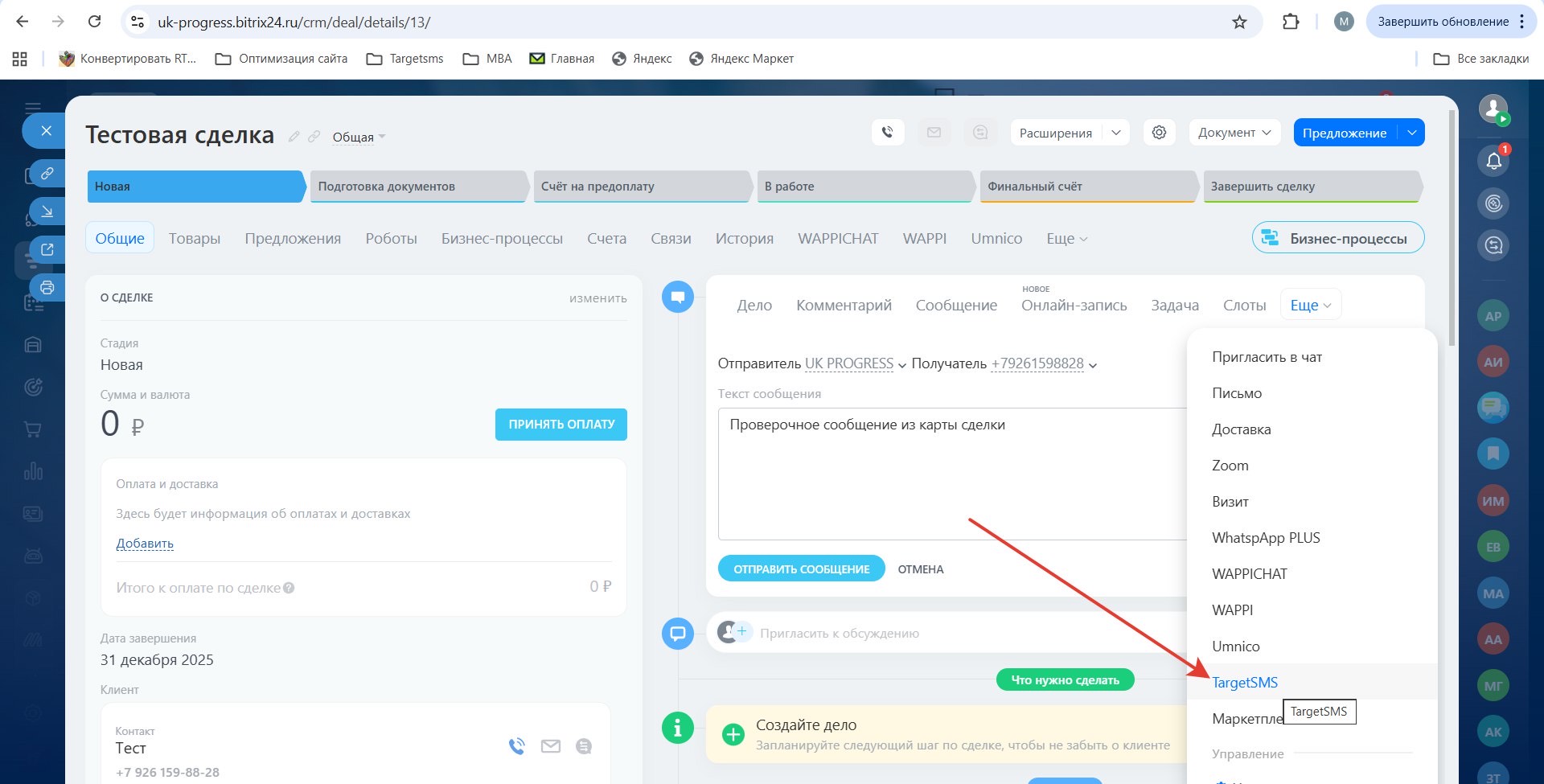
Task: Open the АР user avatar chat
Action: point(1493,316)
